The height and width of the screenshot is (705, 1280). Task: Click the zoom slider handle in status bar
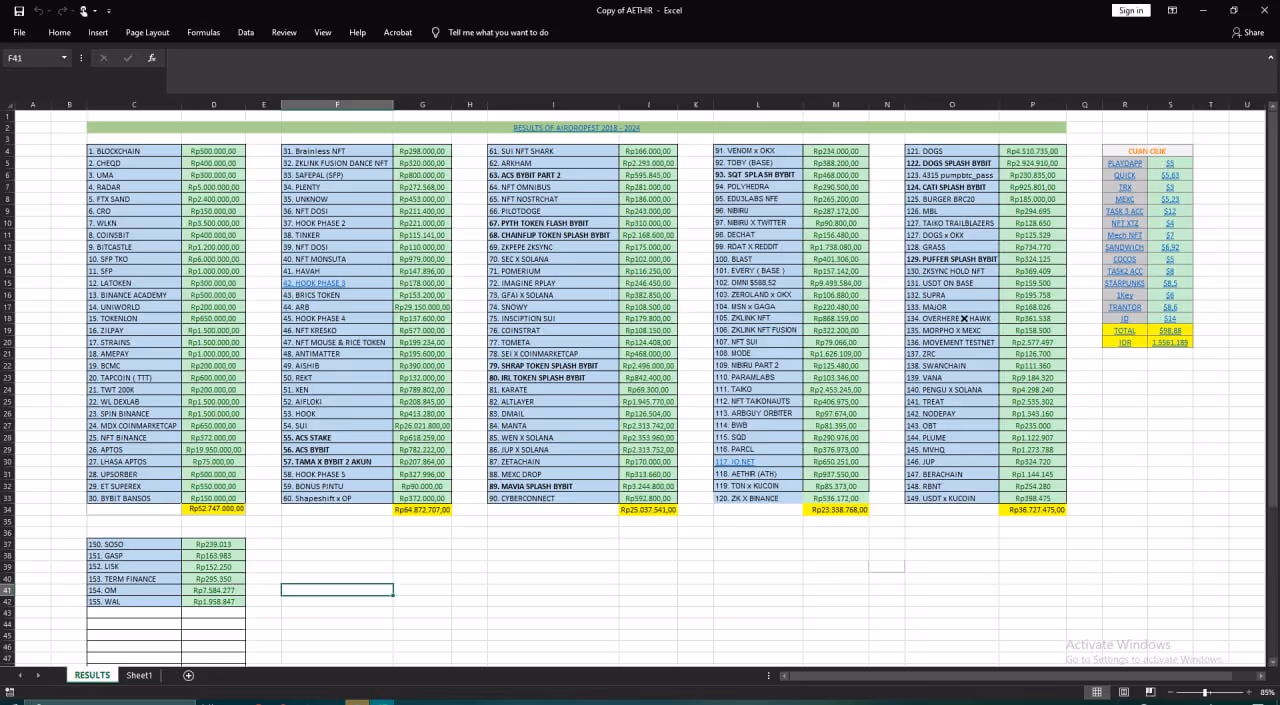tap(1206, 692)
